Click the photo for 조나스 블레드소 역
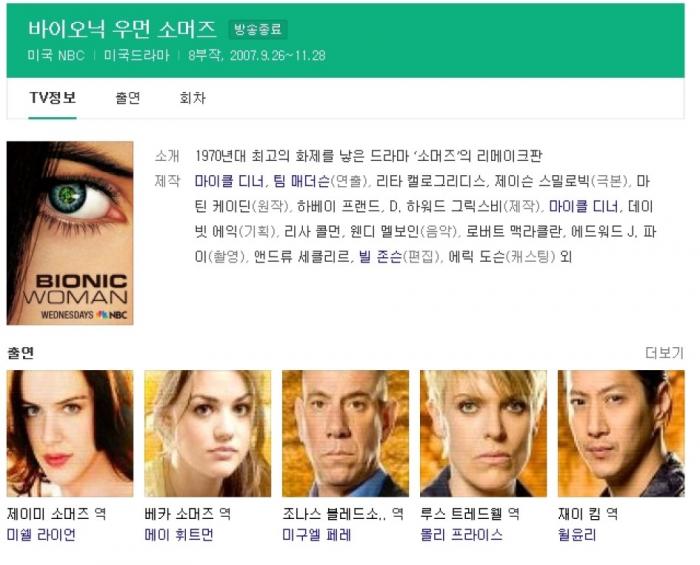The width and height of the screenshot is (700, 565). pyautogui.click(x=346, y=433)
